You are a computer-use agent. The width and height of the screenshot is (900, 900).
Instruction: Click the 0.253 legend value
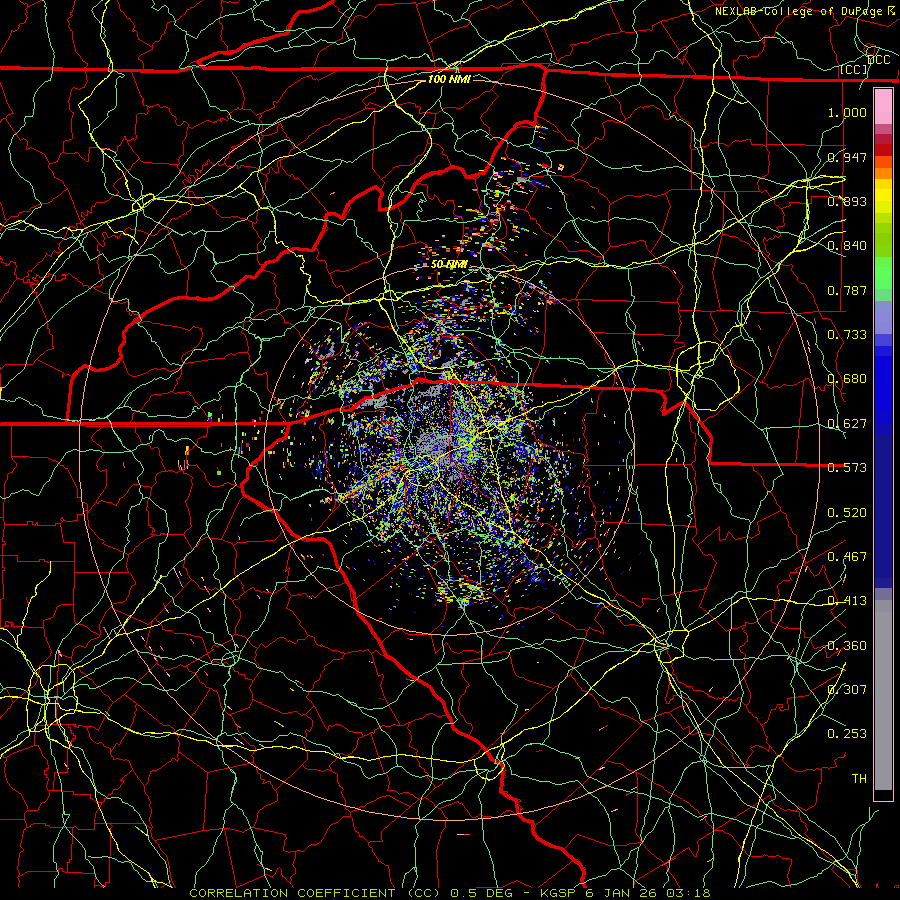[x=847, y=734]
